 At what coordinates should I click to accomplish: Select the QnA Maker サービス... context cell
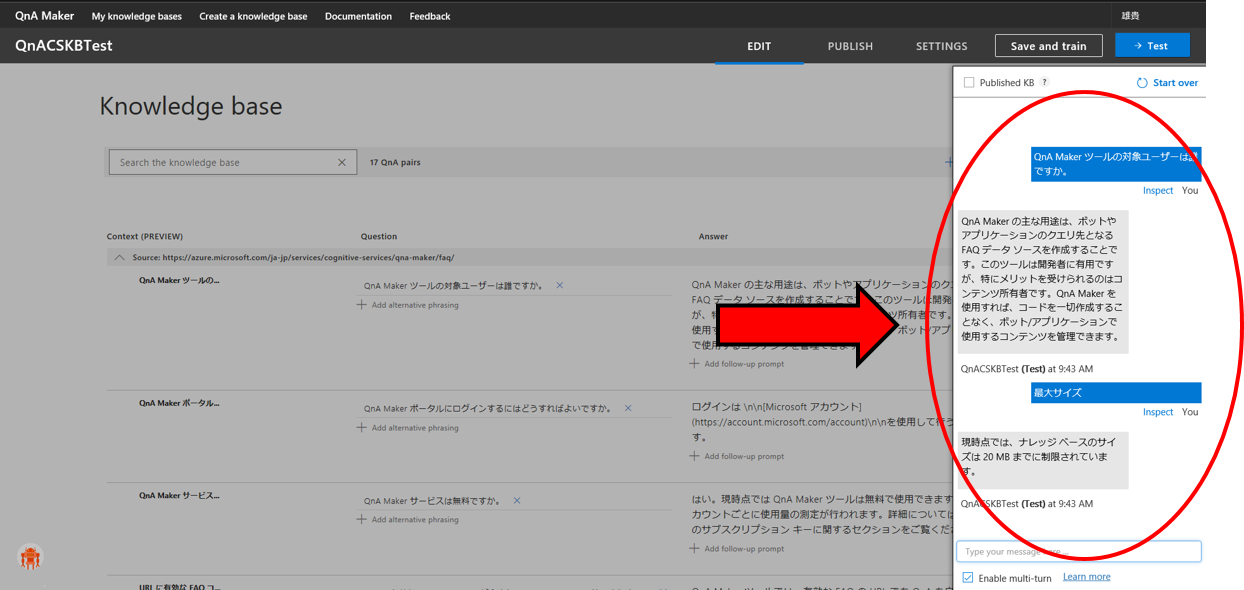[x=179, y=495]
